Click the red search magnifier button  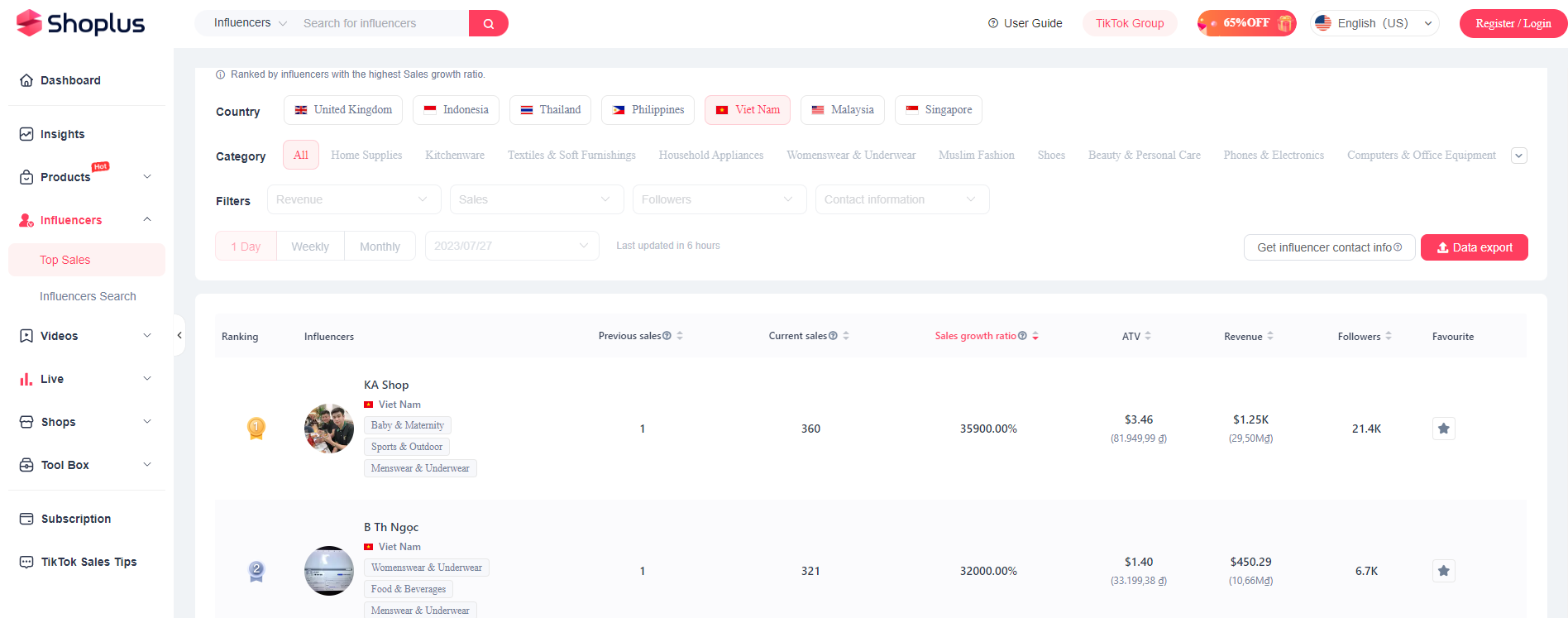(489, 23)
